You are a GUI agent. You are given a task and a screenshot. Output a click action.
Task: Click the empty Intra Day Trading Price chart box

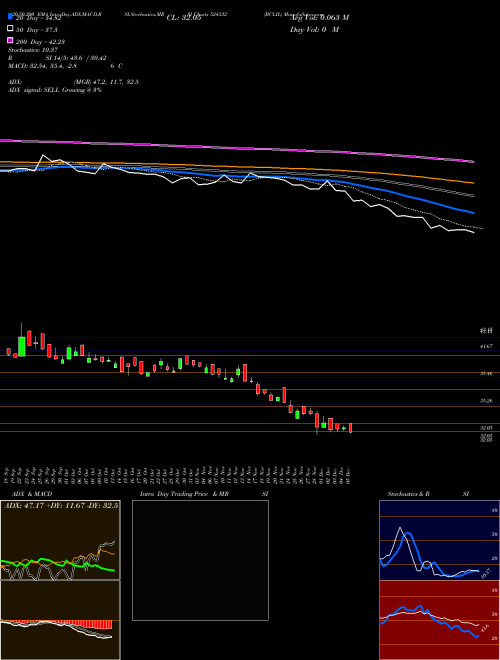coord(200,560)
